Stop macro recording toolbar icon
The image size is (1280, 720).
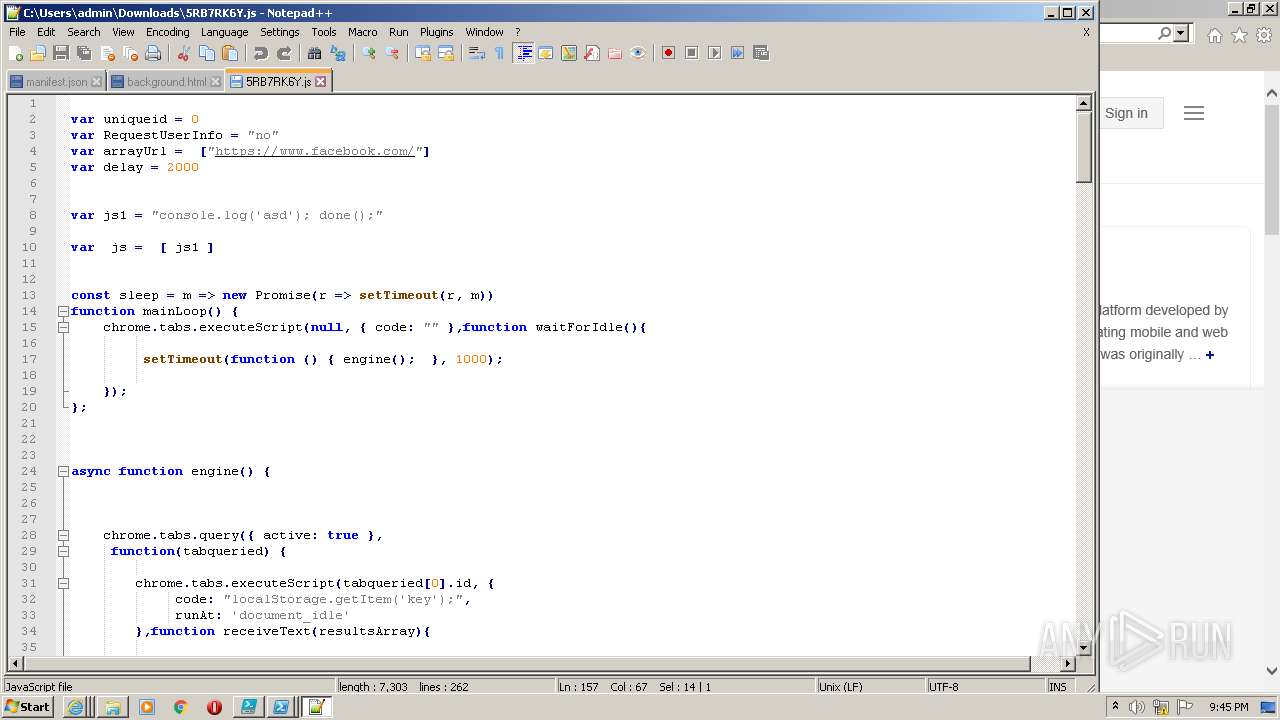(x=692, y=53)
